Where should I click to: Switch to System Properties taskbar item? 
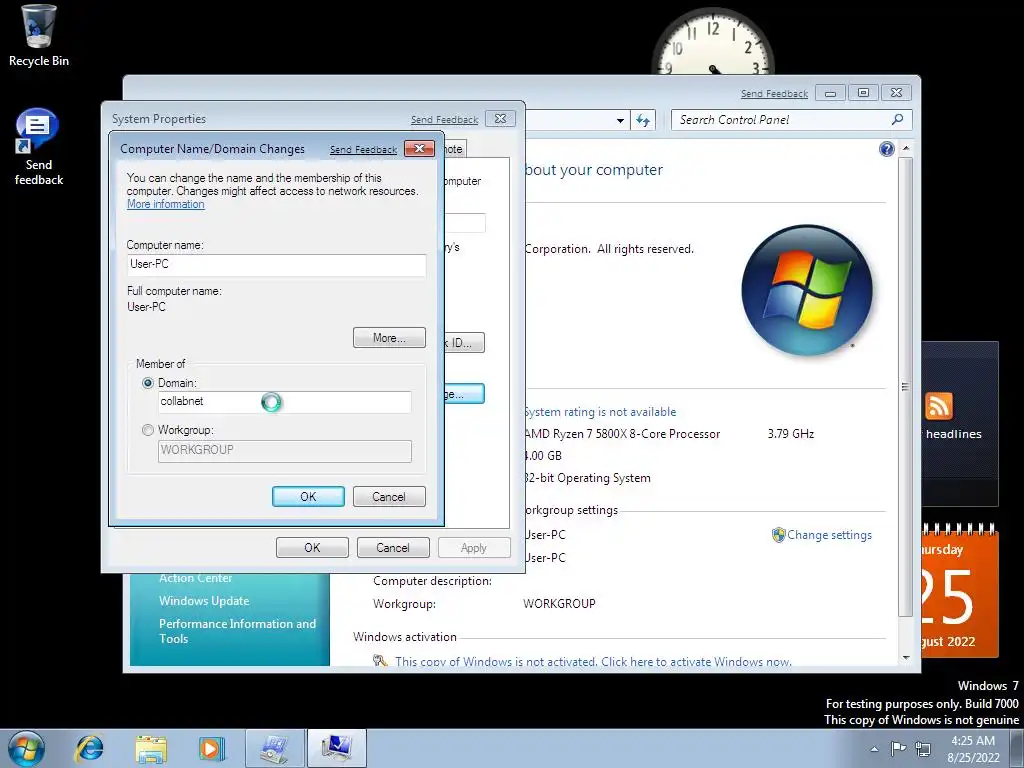[x=337, y=748]
